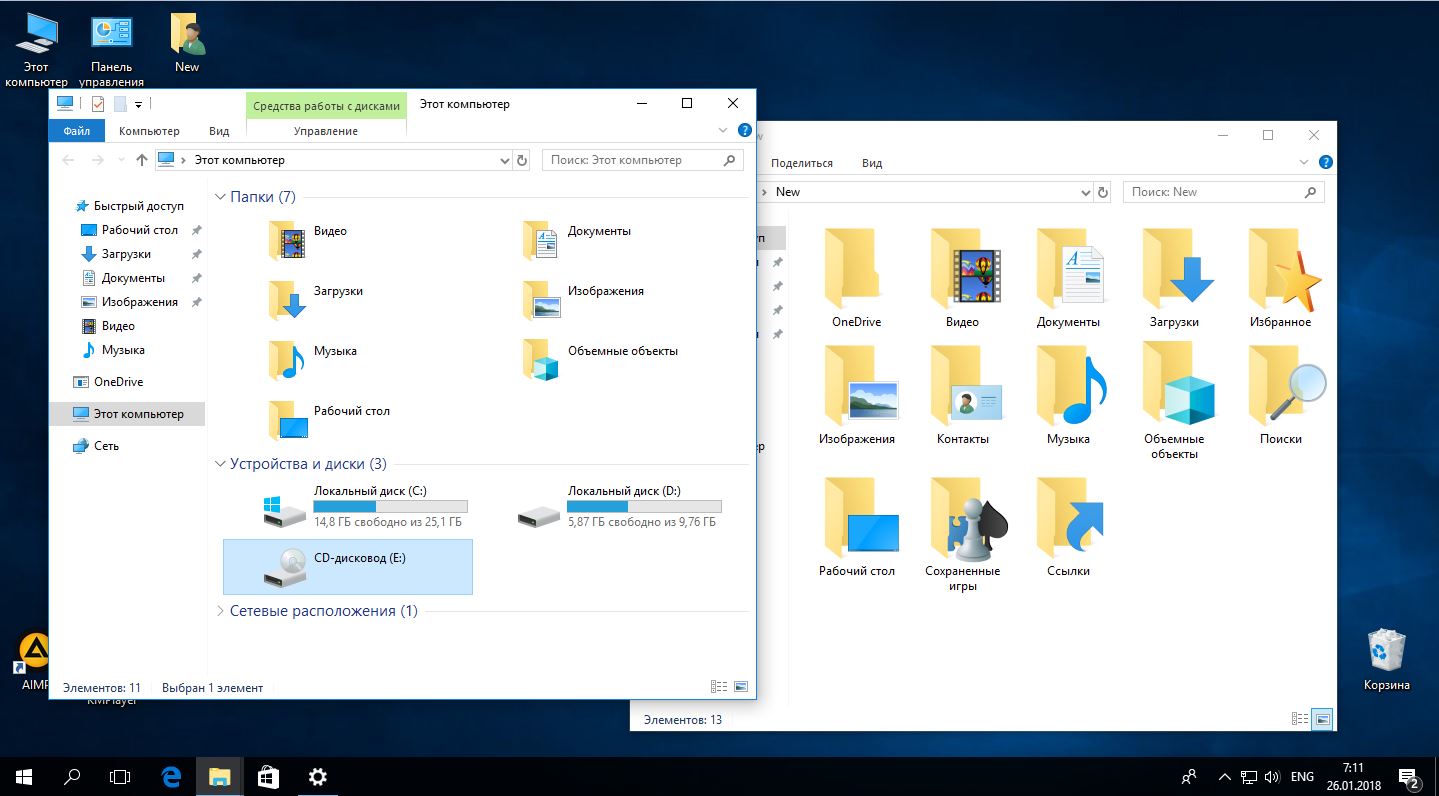
Task: Open Help in Этот компьютер window
Action: pyautogui.click(x=744, y=130)
